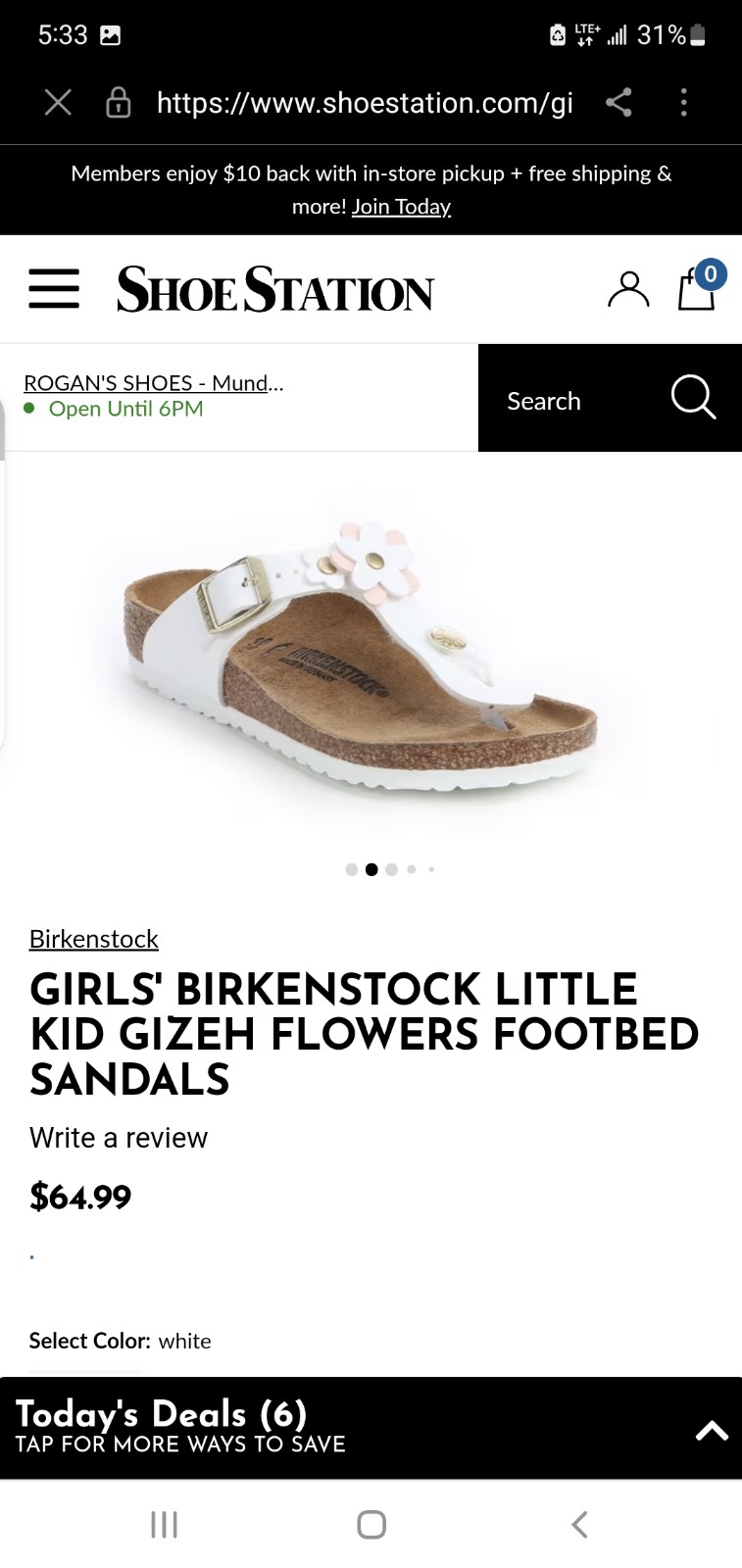Tap the Android back navigation button
The width and height of the screenshot is (742, 1568).
point(579,1524)
